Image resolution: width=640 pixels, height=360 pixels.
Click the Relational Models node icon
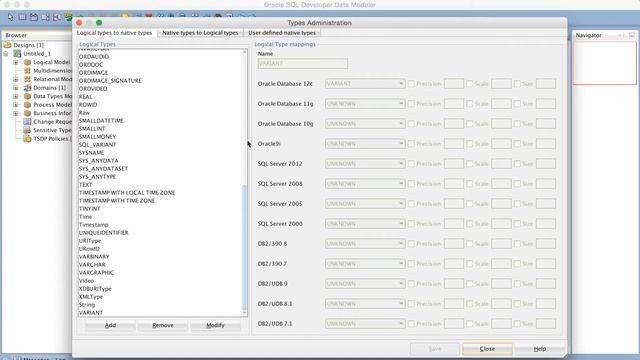click(x=27, y=79)
